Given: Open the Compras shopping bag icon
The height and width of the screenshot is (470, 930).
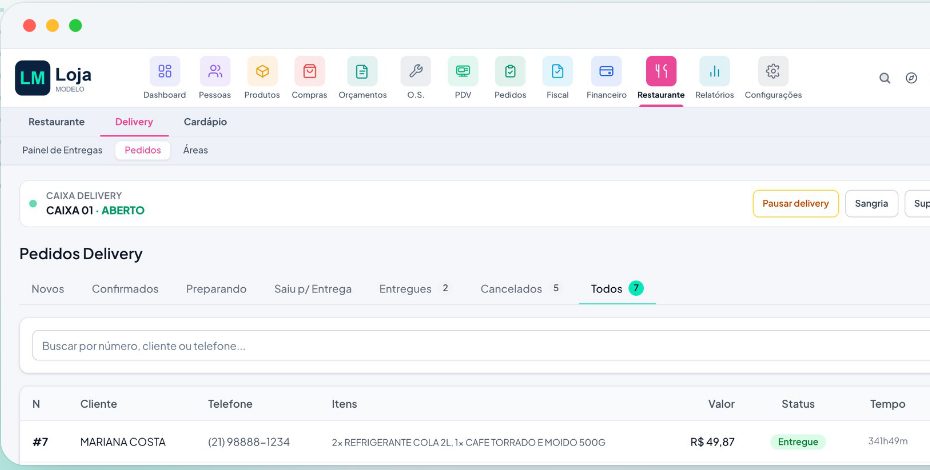Looking at the screenshot, I should (310, 71).
